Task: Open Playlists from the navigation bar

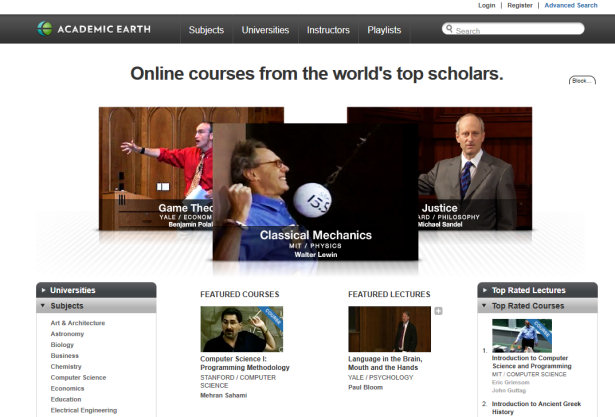Action: 384,30
